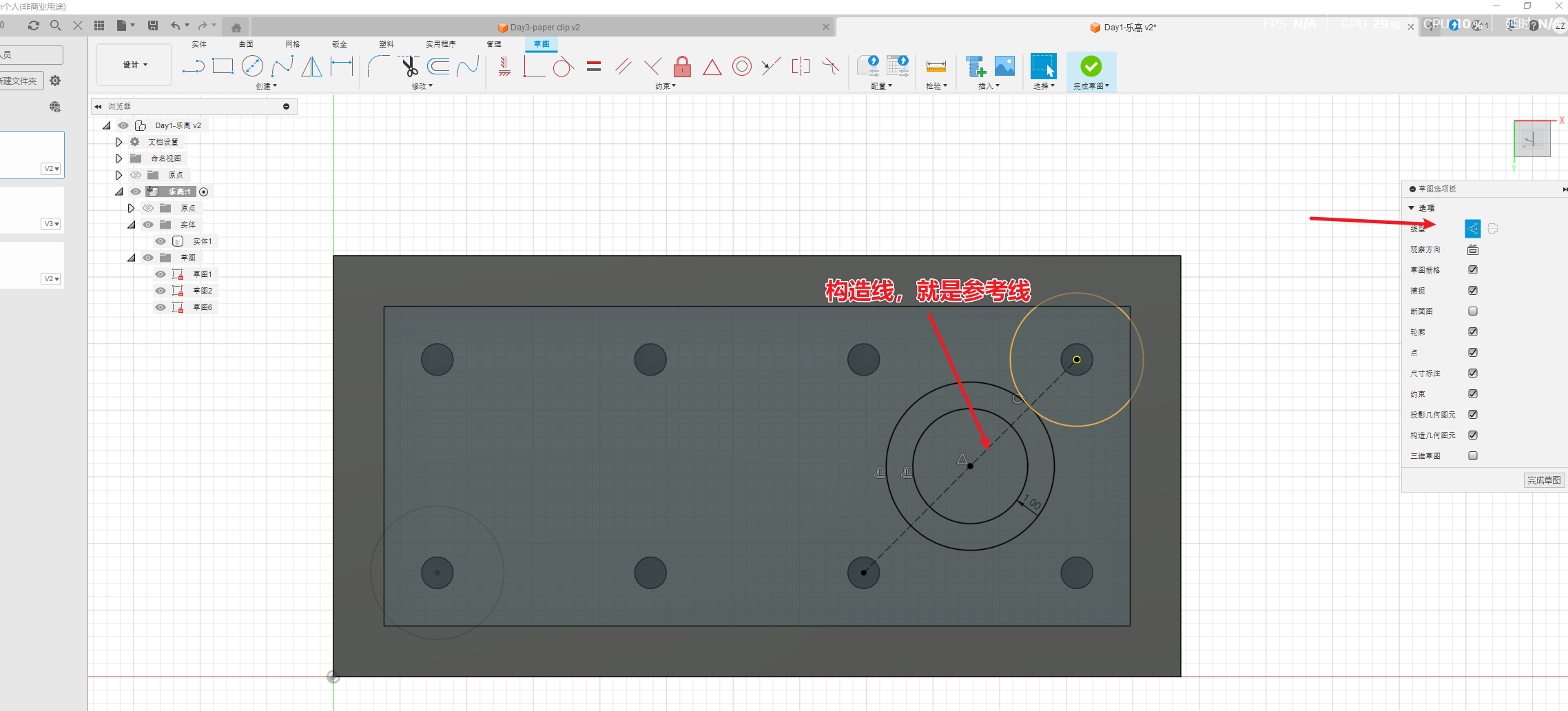
Task: Expand the 文档设置 tree node
Action: 118,142
